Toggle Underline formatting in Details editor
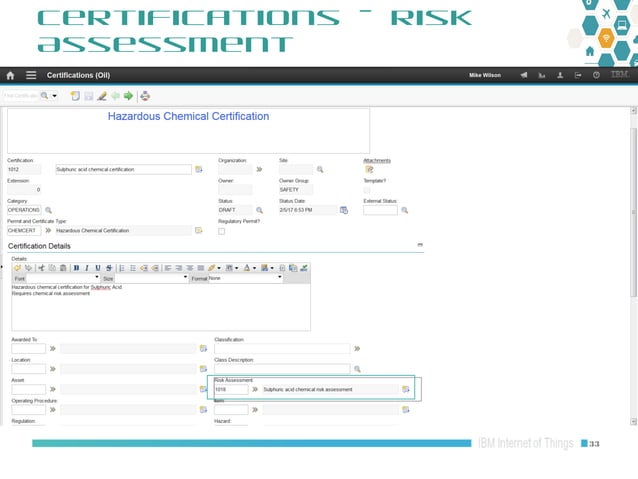The image size is (638, 479). click(x=98, y=268)
